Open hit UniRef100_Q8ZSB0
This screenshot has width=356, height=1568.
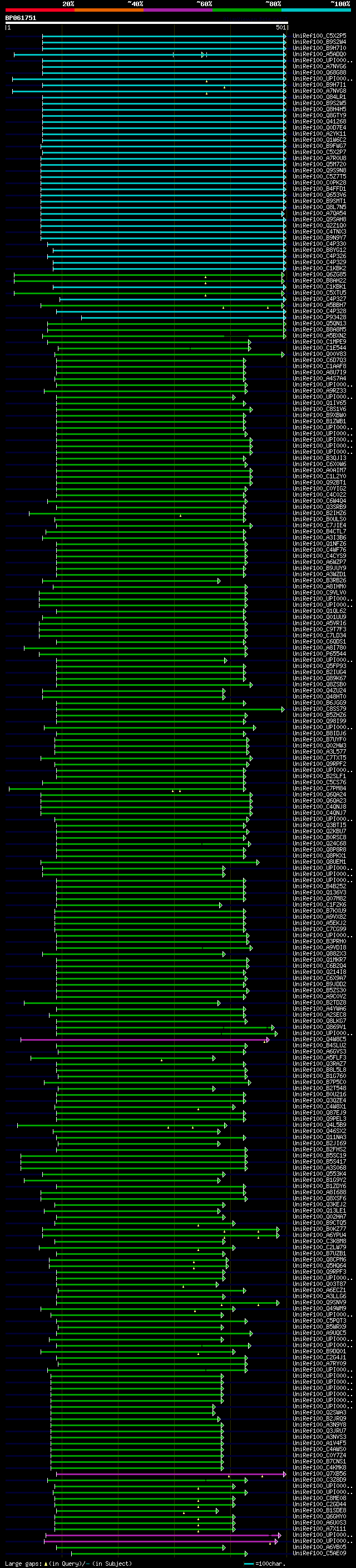click(319, 684)
